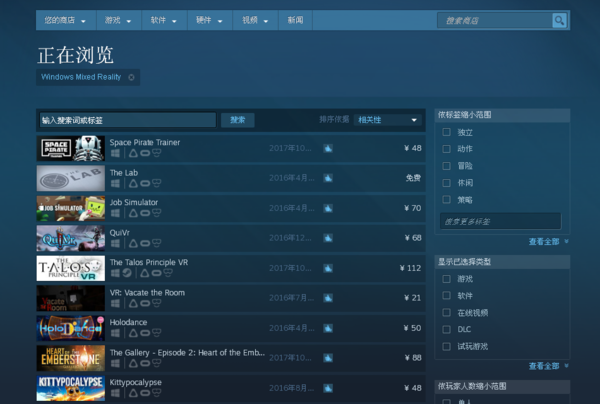Click the 搜索 search button

[238, 120]
